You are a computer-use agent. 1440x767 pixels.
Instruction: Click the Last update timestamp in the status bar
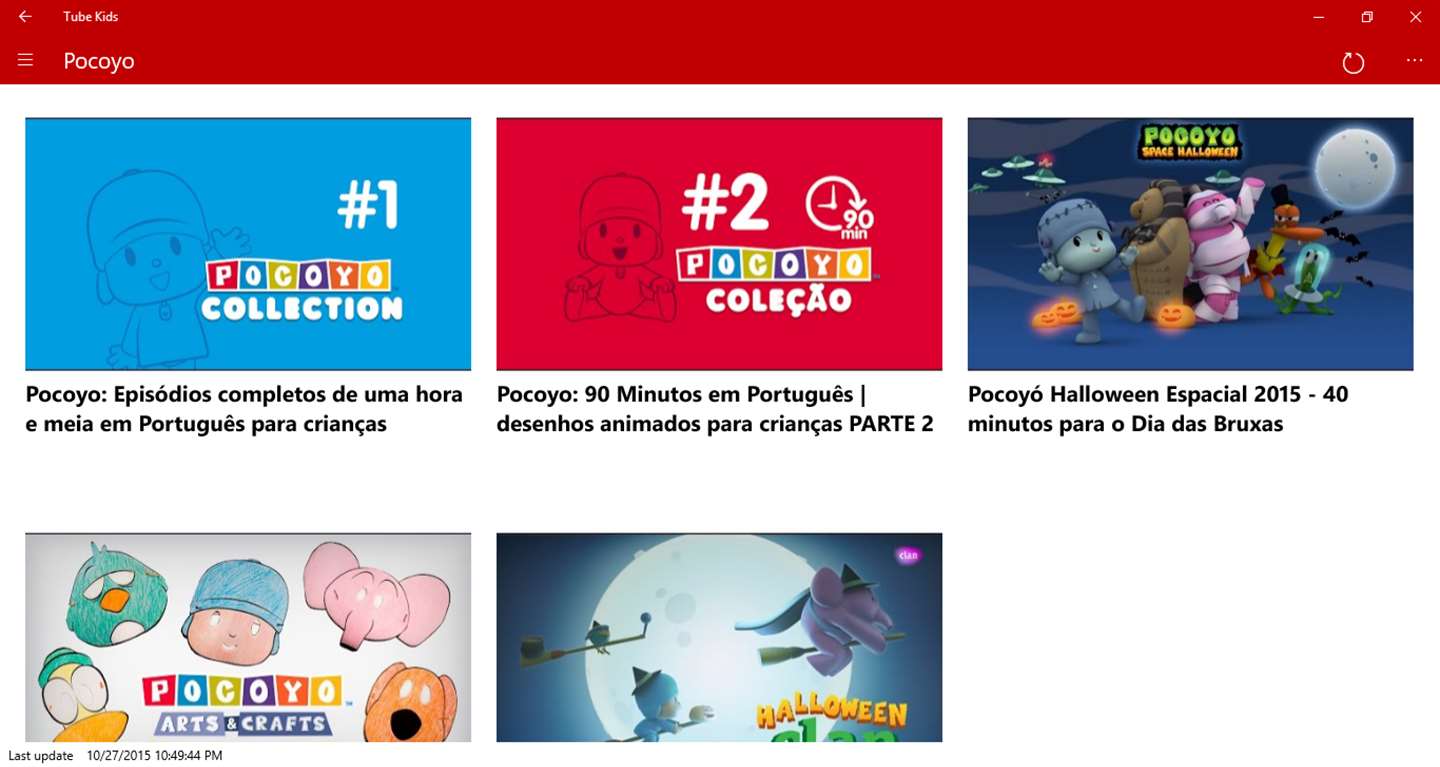[115, 756]
